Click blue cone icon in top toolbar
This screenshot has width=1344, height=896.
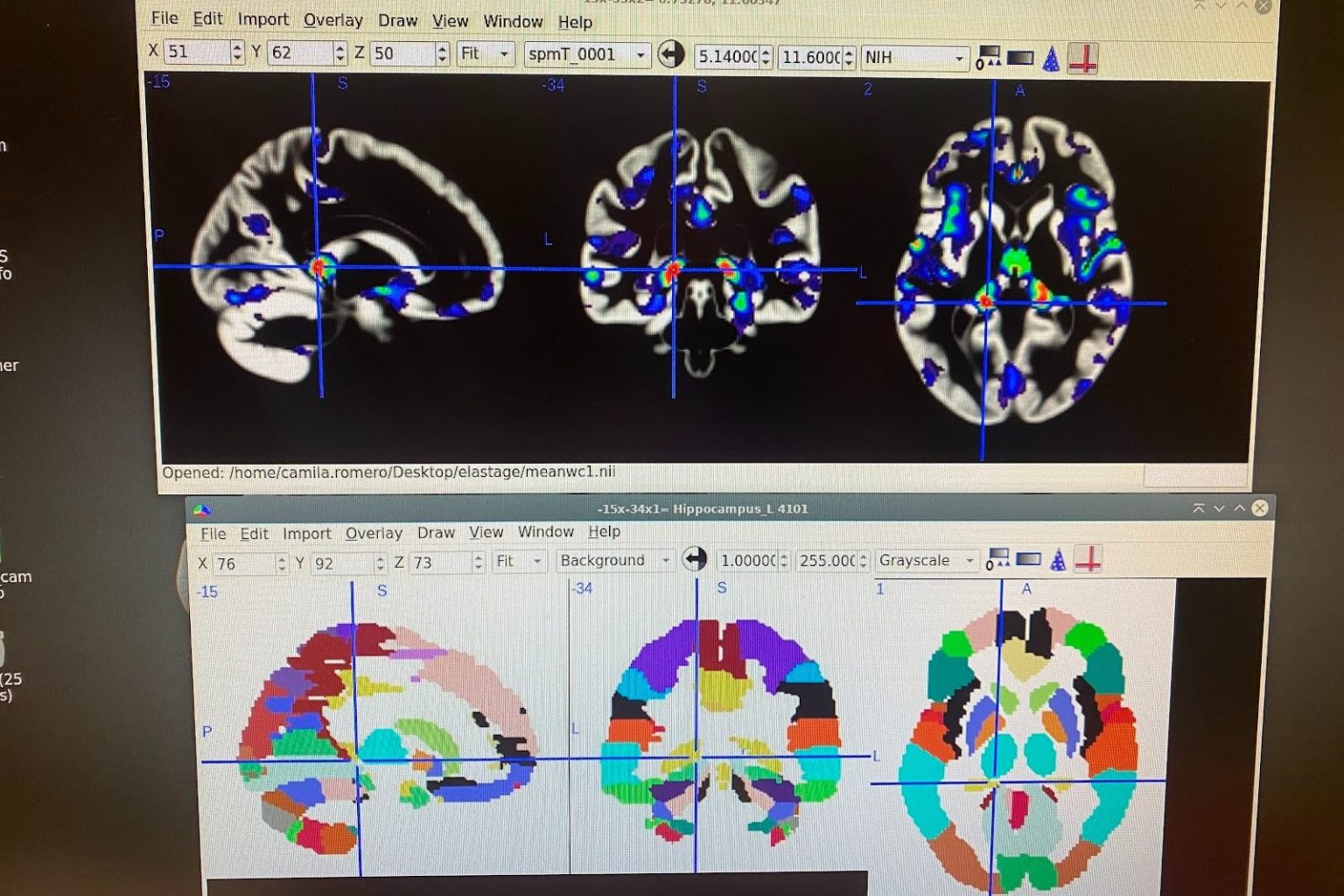(1051, 59)
